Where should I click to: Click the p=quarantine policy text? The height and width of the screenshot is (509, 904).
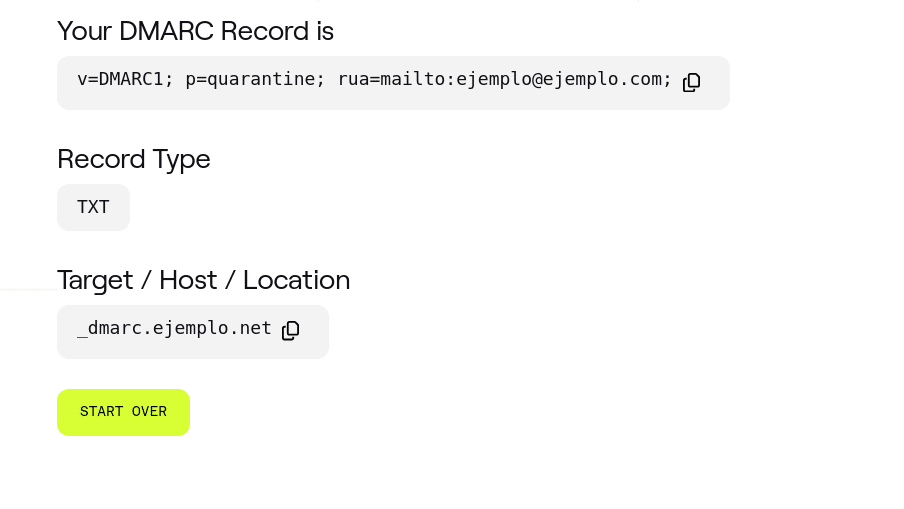click(255, 79)
